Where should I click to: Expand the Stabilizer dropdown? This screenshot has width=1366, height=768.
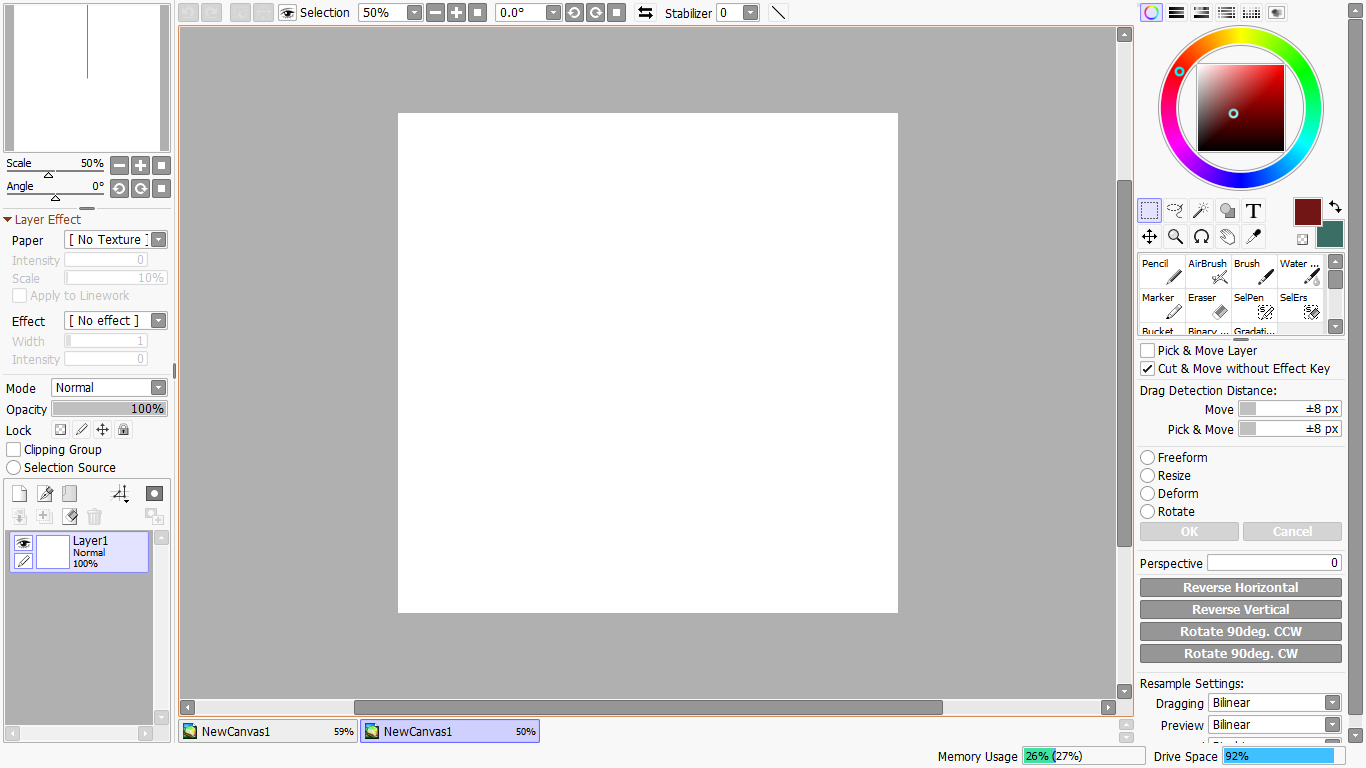(750, 13)
